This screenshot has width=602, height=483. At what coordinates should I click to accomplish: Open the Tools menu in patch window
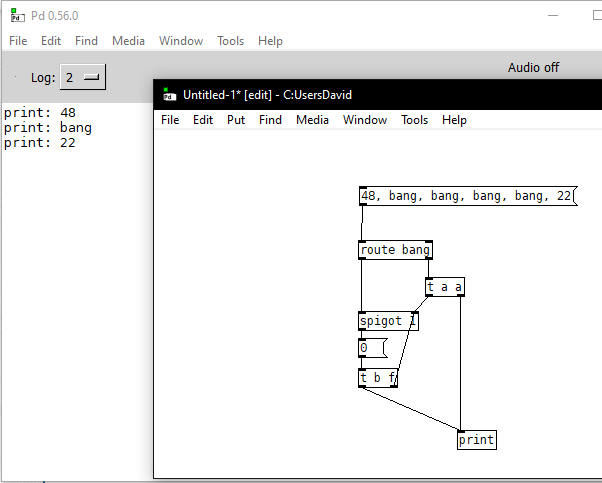click(414, 120)
